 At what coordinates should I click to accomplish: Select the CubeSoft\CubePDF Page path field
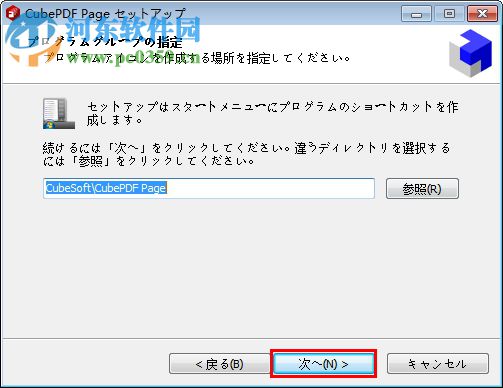209,188
